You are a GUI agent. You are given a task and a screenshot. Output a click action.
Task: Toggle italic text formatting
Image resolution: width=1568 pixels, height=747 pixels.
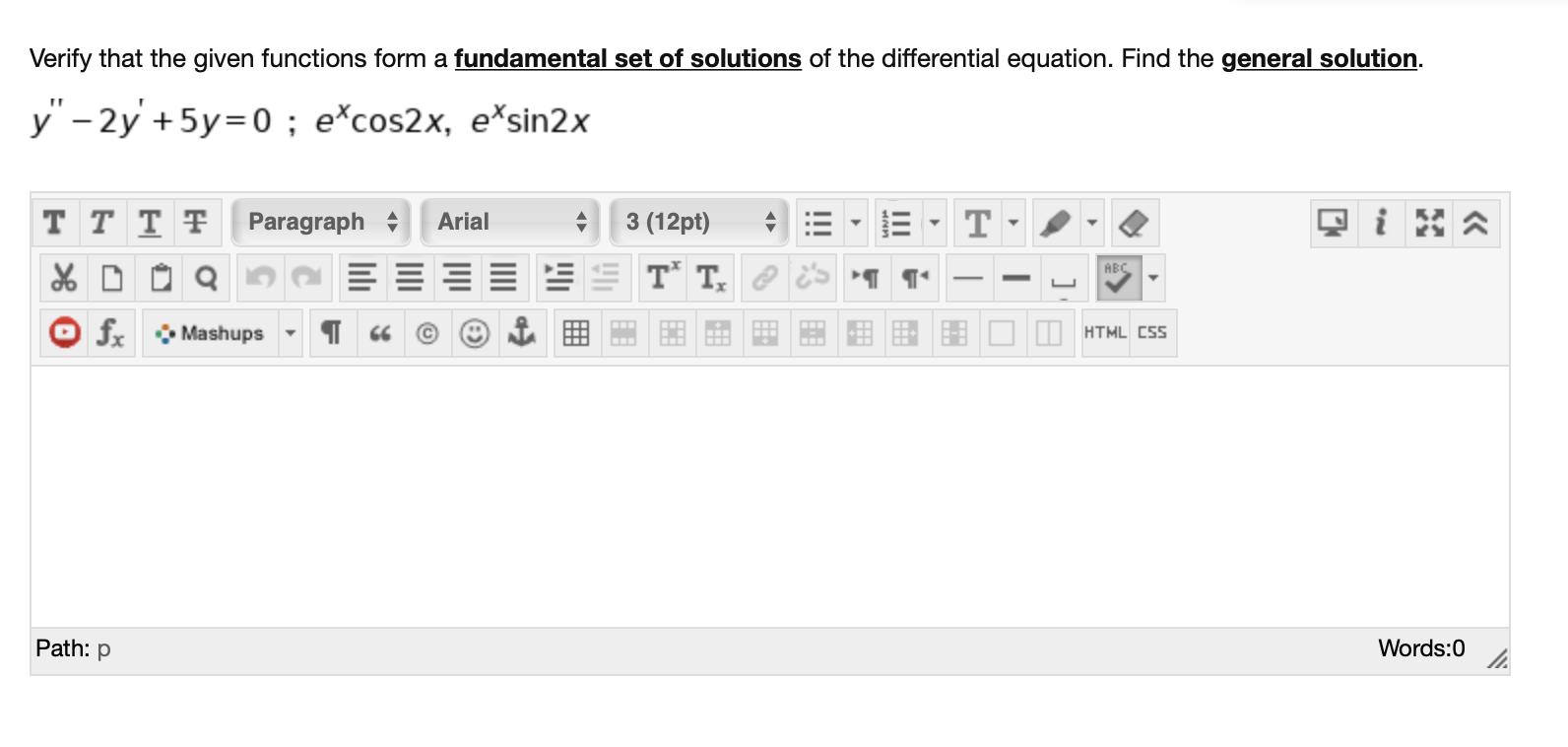click(101, 223)
